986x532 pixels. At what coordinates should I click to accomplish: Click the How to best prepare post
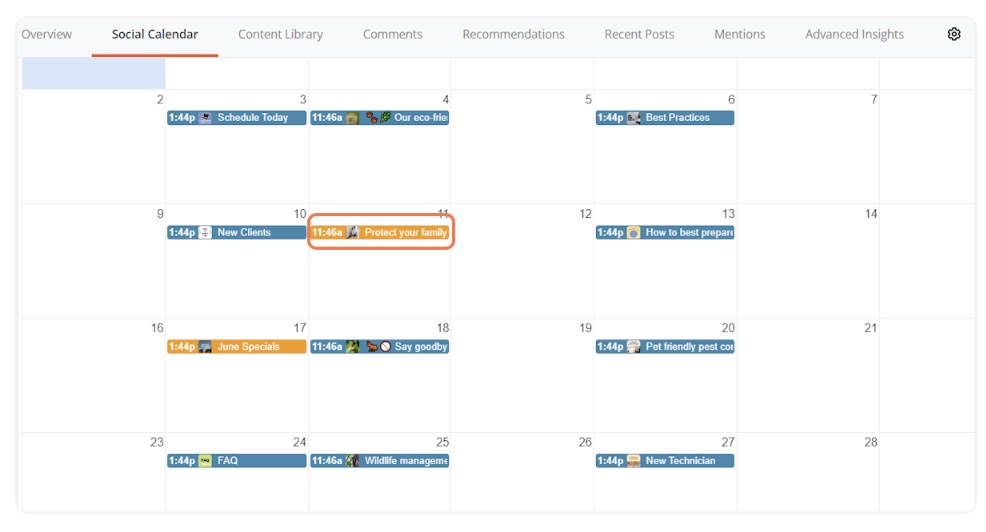click(x=665, y=233)
